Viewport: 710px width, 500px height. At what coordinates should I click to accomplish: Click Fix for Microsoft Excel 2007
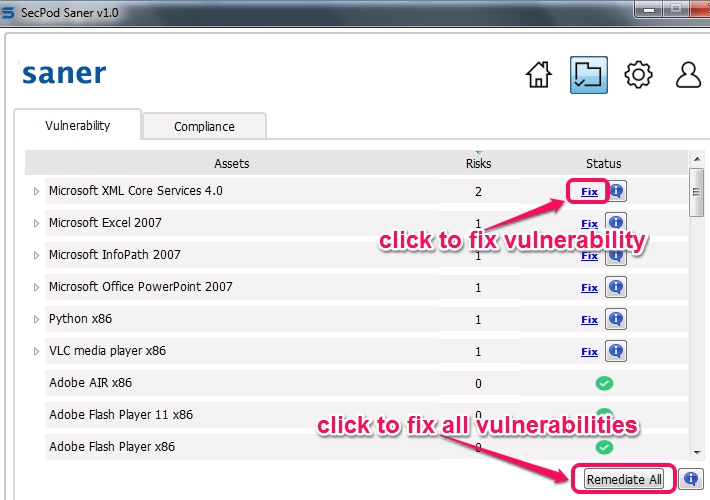pyautogui.click(x=589, y=223)
